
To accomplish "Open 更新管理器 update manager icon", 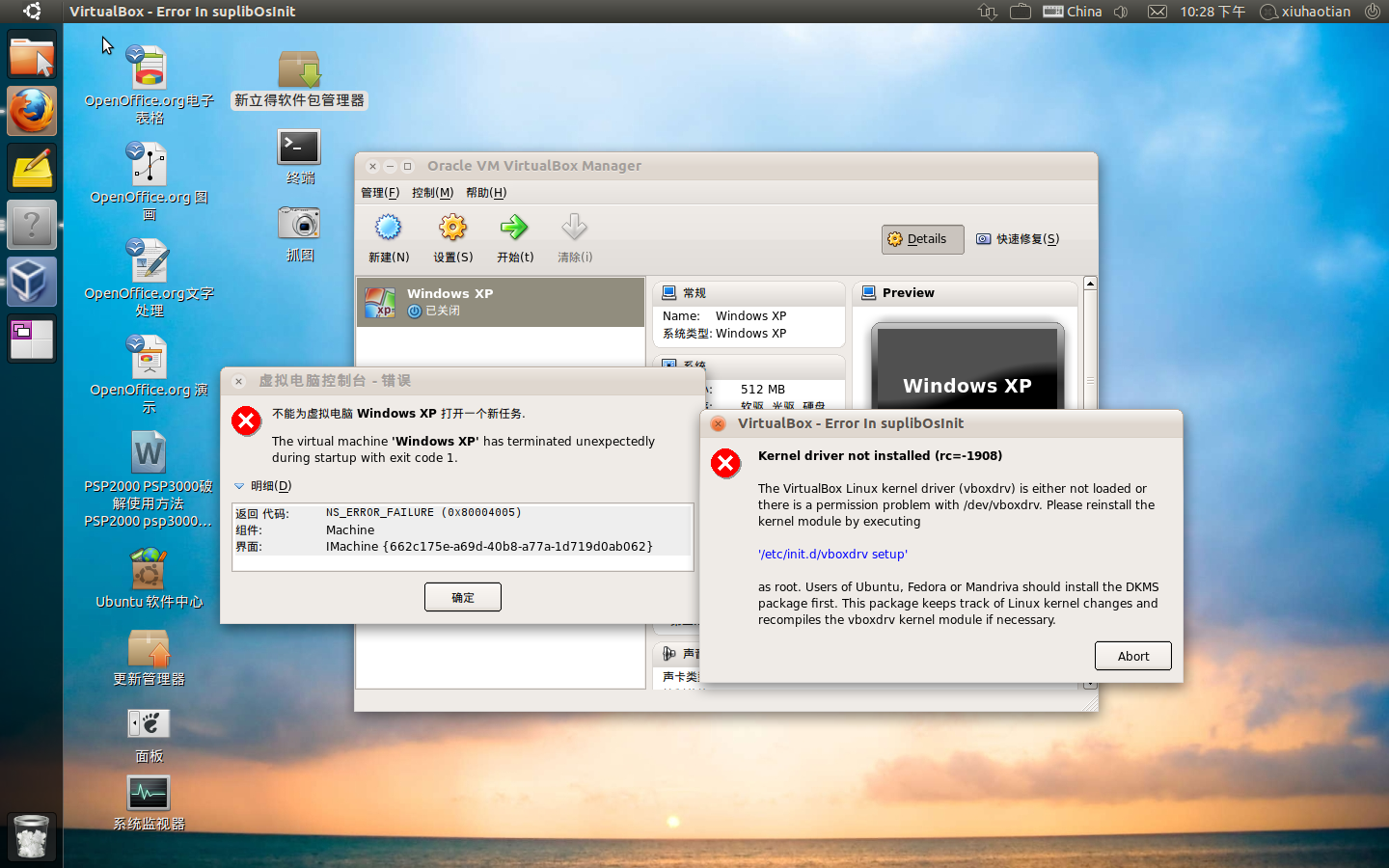I will 150,658.
